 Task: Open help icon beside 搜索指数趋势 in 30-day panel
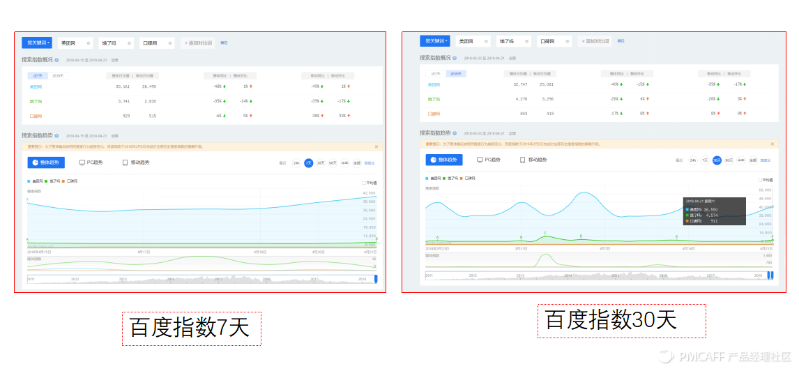pos(455,133)
